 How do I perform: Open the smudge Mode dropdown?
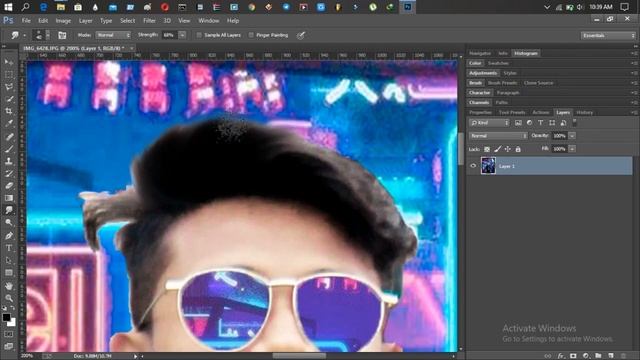pos(113,36)
